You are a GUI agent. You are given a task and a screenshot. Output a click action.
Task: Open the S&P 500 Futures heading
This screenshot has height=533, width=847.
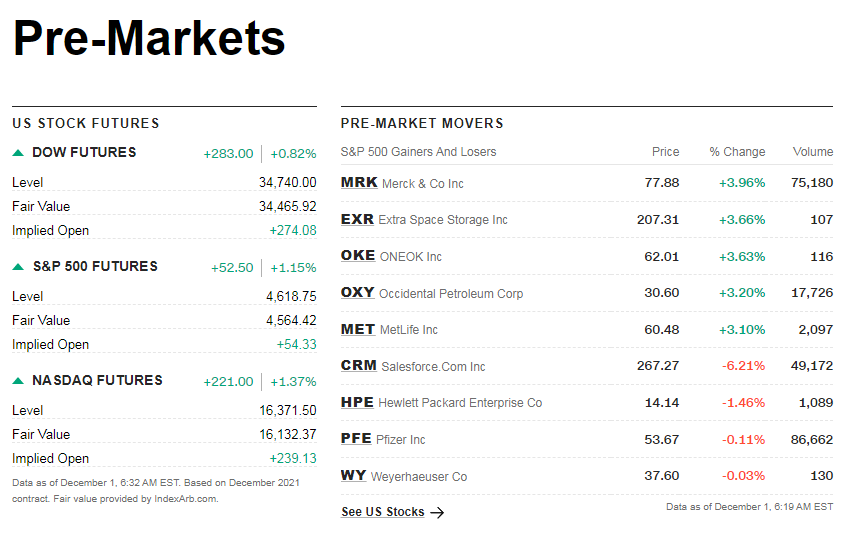coord(95,267)
